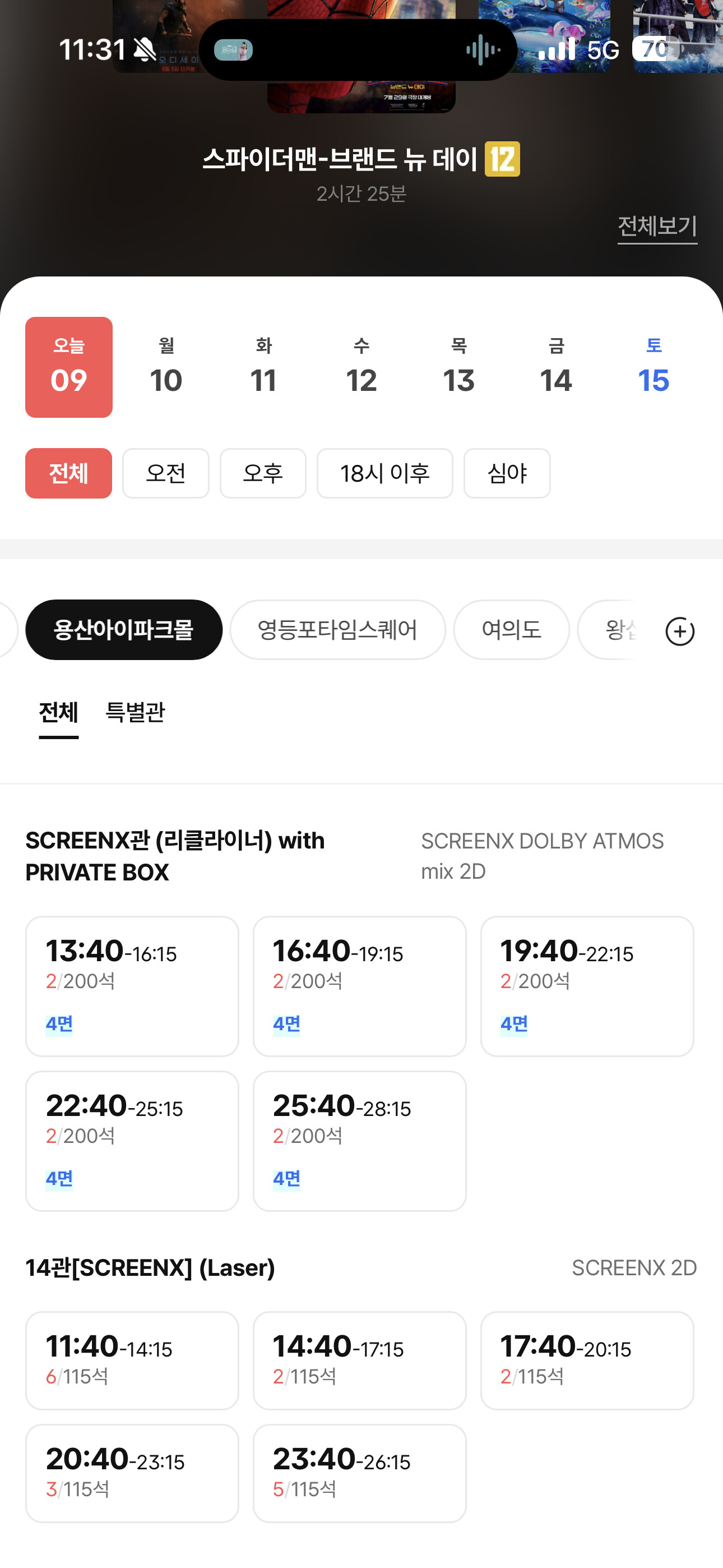This screenshot has height=1568, width=723.
Task: Book the 11:40 showtime in 14관
Action: pos(132,1361)
